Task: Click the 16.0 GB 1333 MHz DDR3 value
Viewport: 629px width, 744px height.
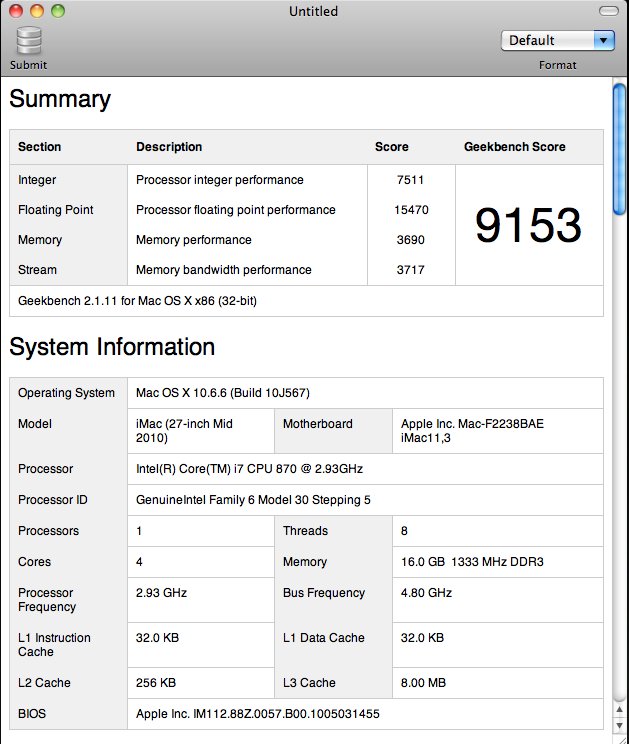Action: [x=472, y=562]
